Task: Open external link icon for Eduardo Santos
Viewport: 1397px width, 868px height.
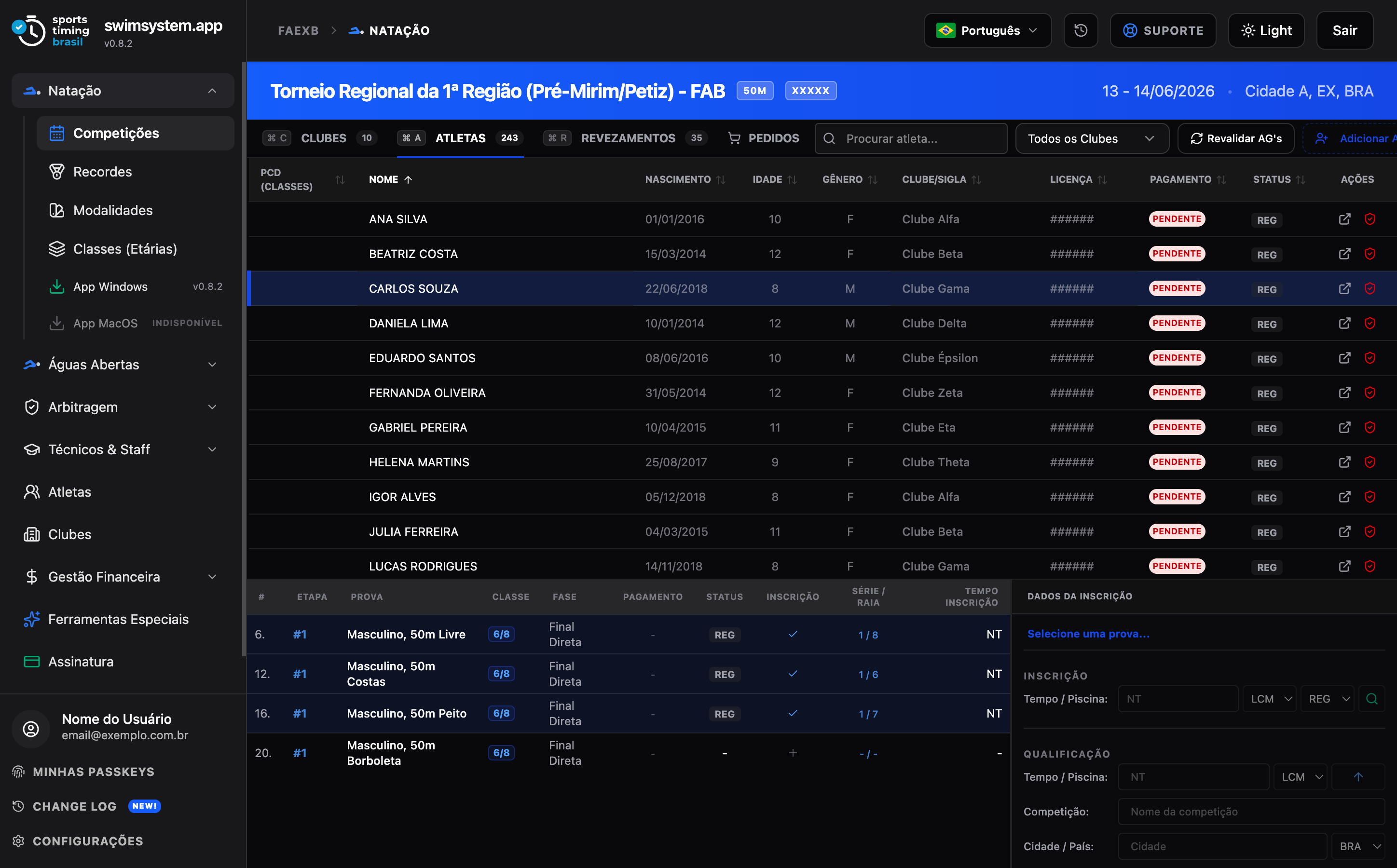Action: coord(1344,358)
